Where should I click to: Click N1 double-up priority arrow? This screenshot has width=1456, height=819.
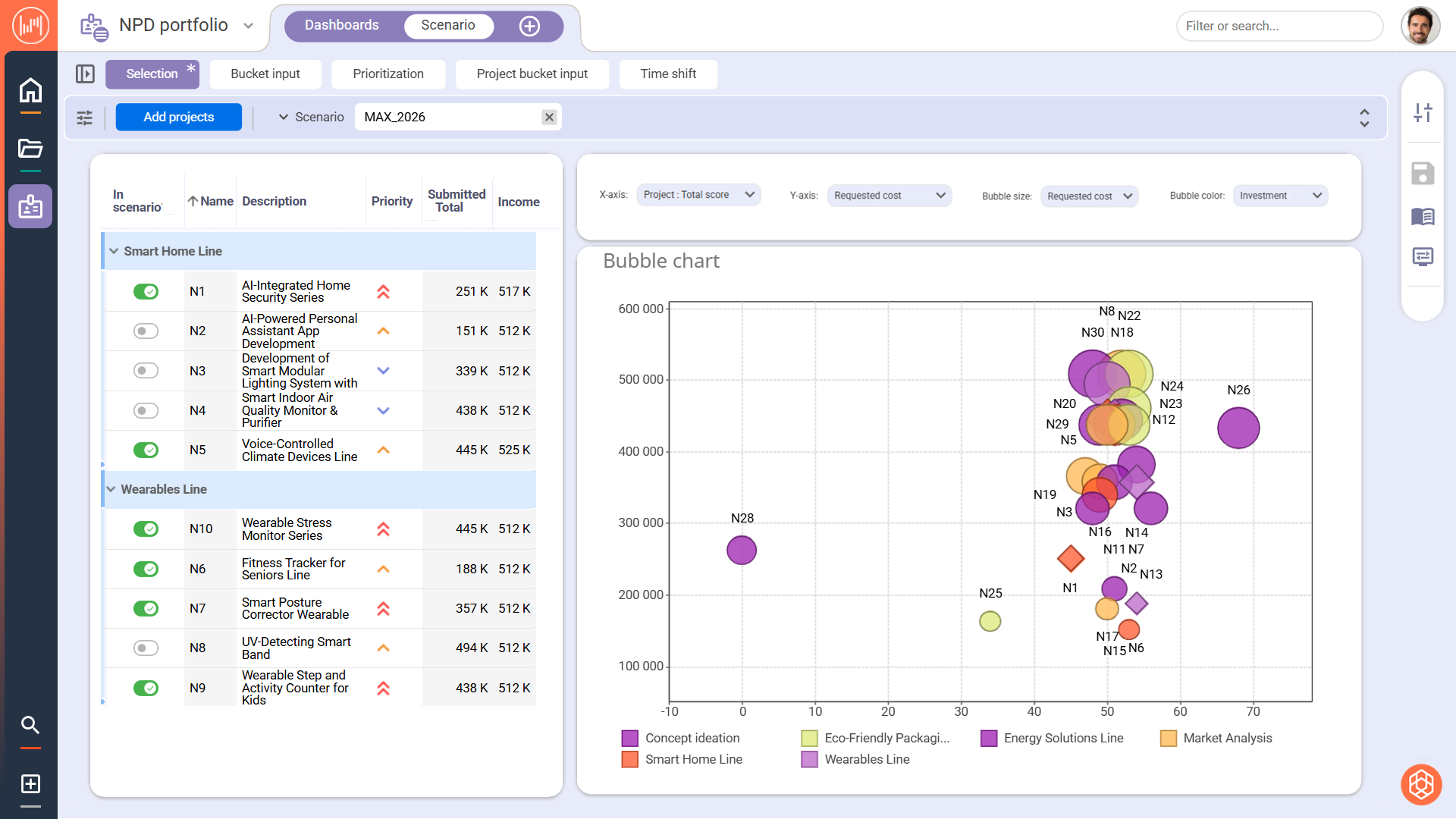tap(384, 291)
